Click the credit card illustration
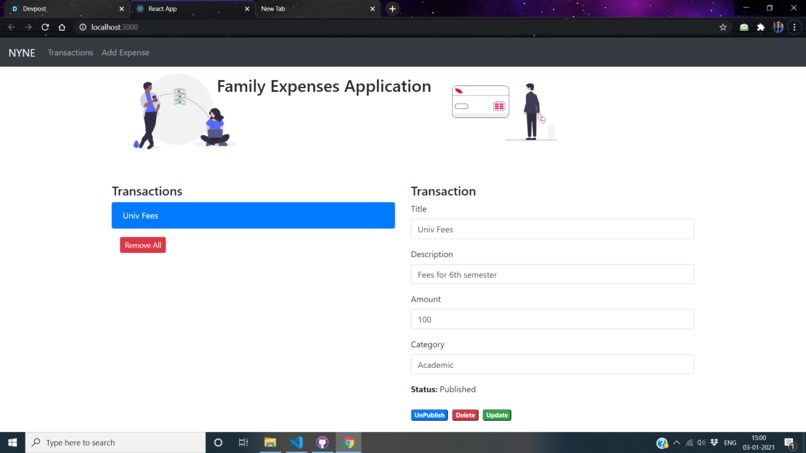The height and width of the screenshot is (453, 806). tap(481, 102)
